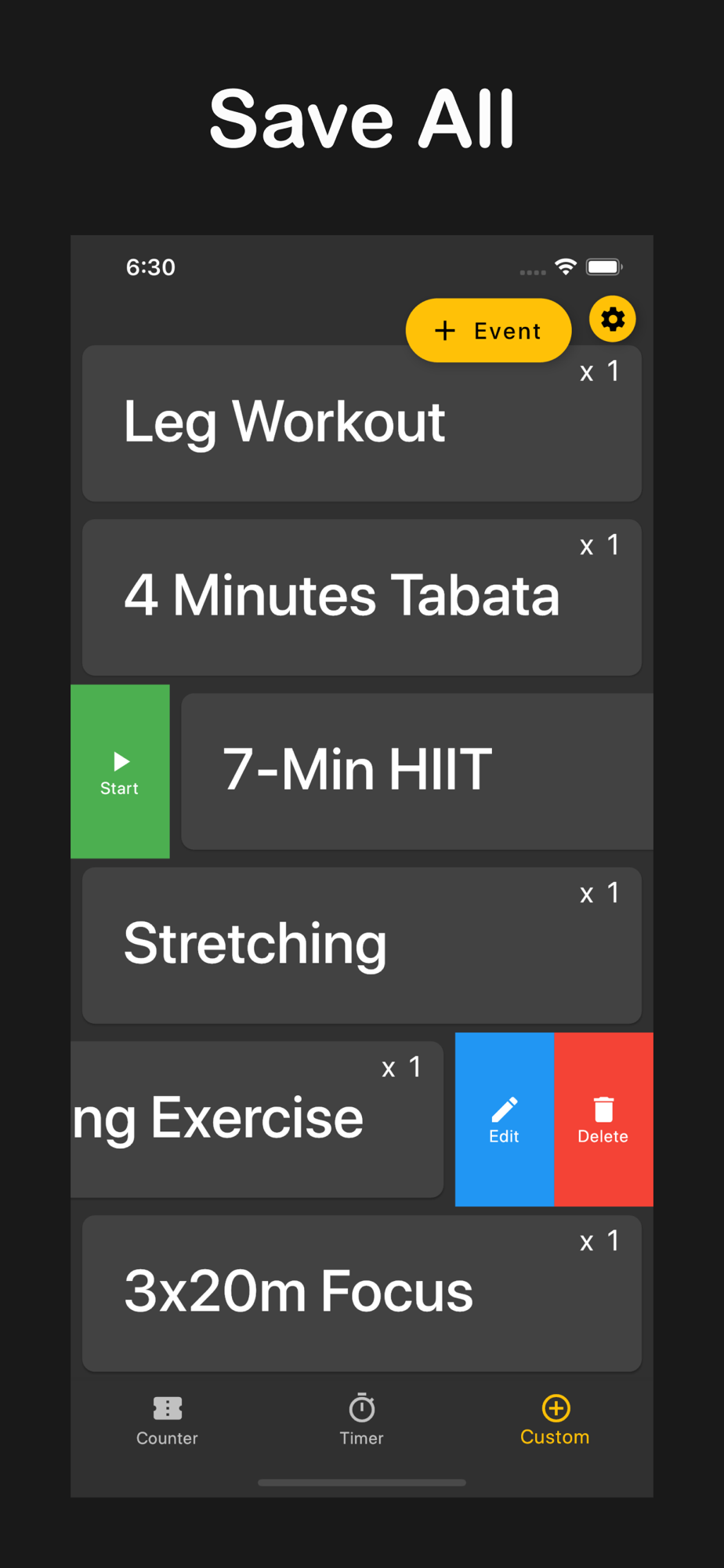Open settings with the gear icon

click(x=612, y=319)
